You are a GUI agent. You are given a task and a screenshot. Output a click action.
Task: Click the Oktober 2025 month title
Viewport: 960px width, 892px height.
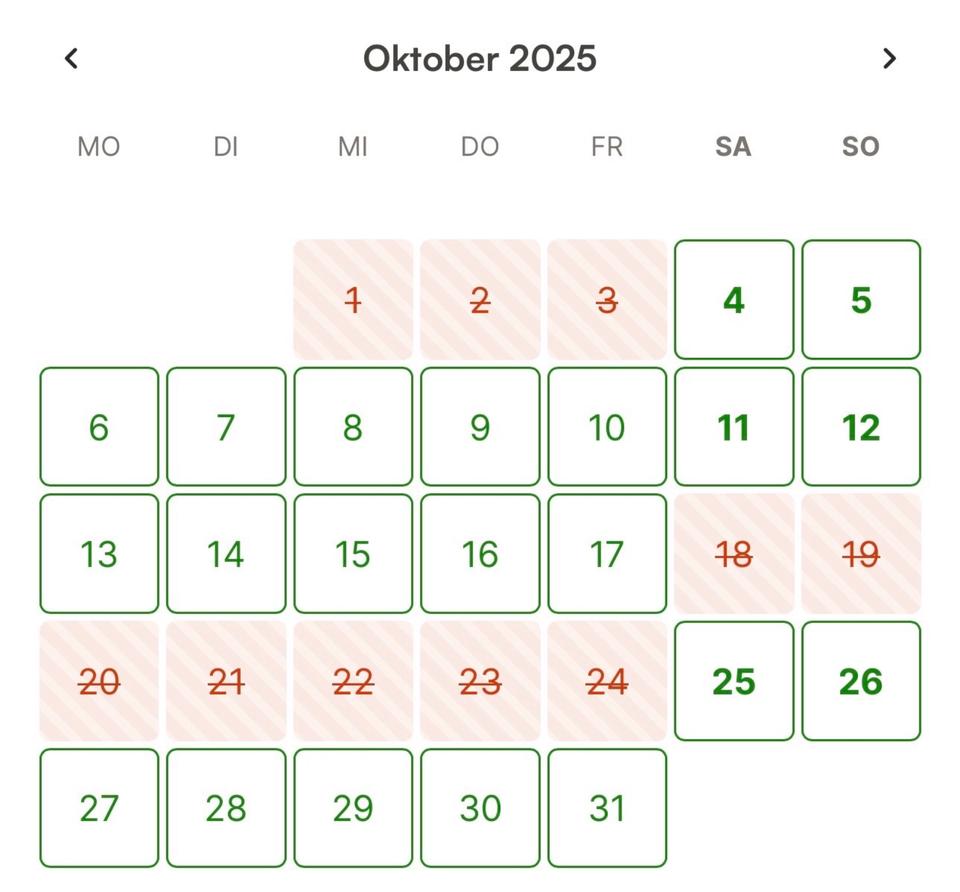coord(480,59)
